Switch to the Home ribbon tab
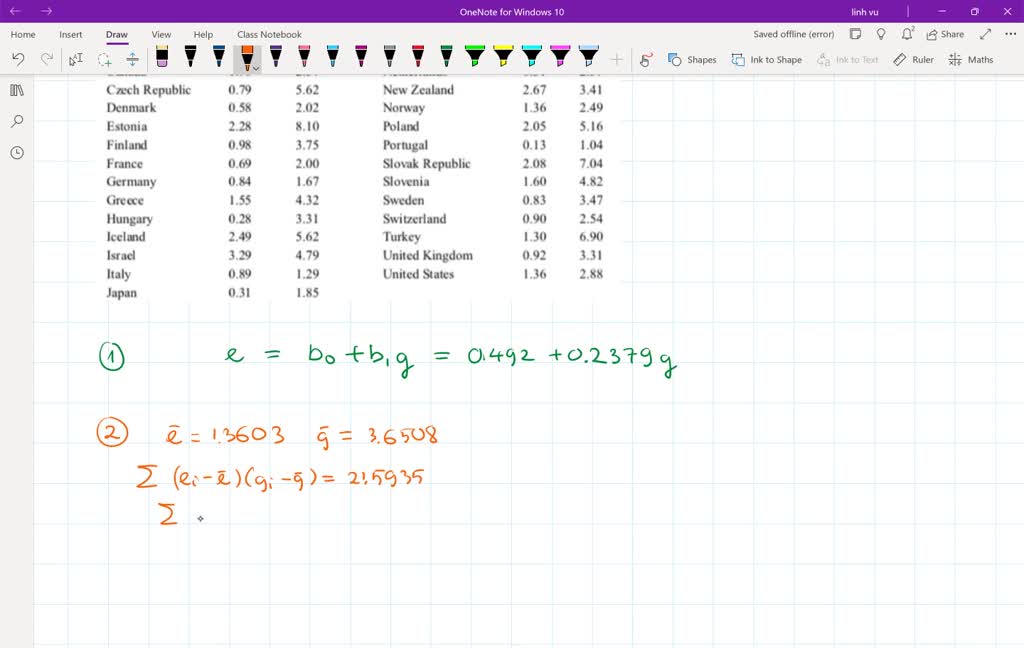This screenshot has height=648, width=1024. point(23,33)
